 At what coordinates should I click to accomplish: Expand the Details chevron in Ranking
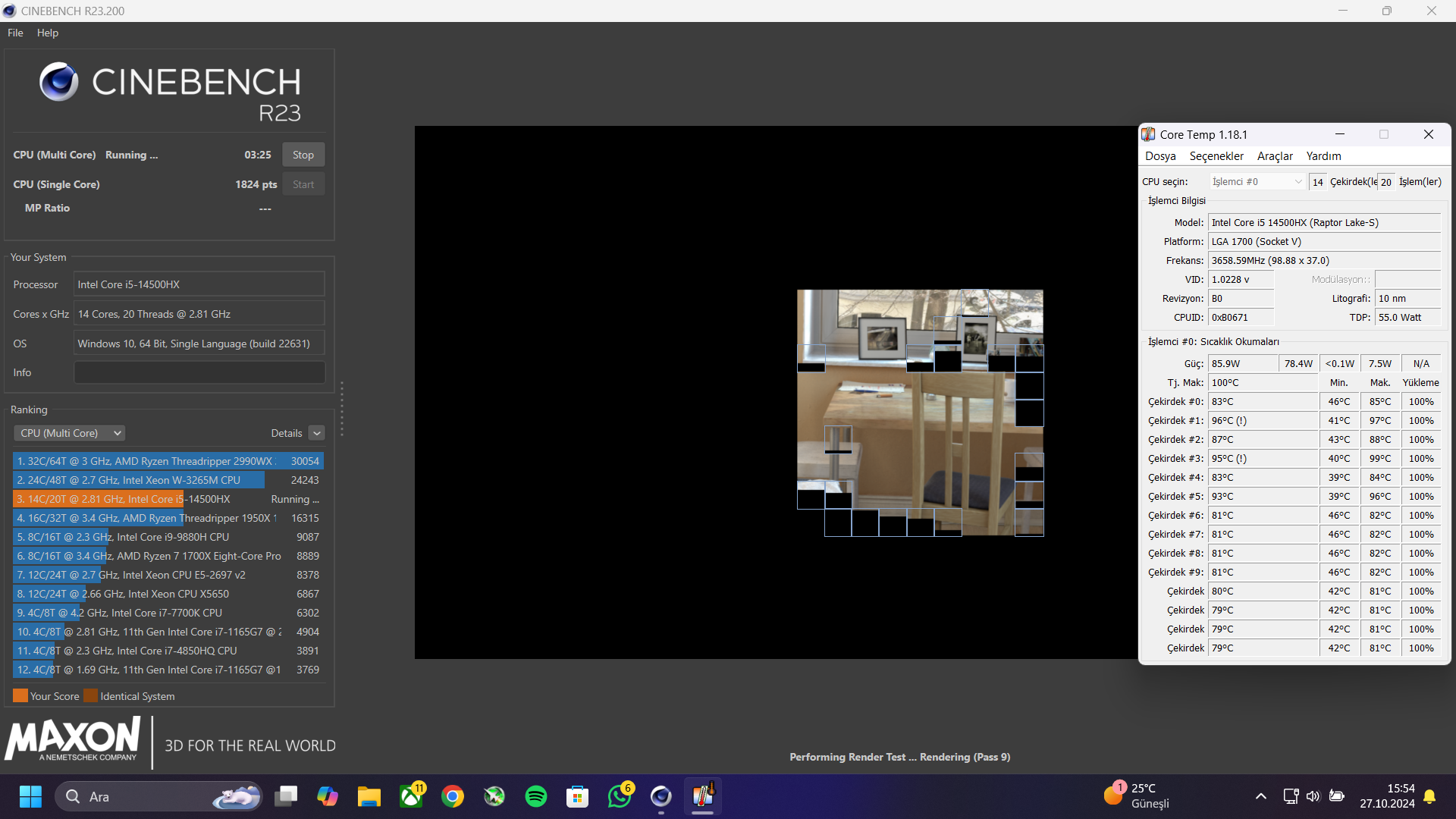pos(317,433)
